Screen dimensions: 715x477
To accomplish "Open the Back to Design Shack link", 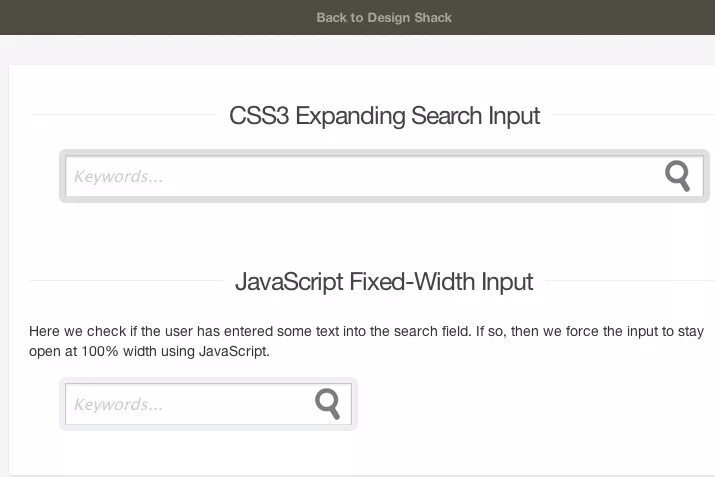I will [x=384, y=17].
